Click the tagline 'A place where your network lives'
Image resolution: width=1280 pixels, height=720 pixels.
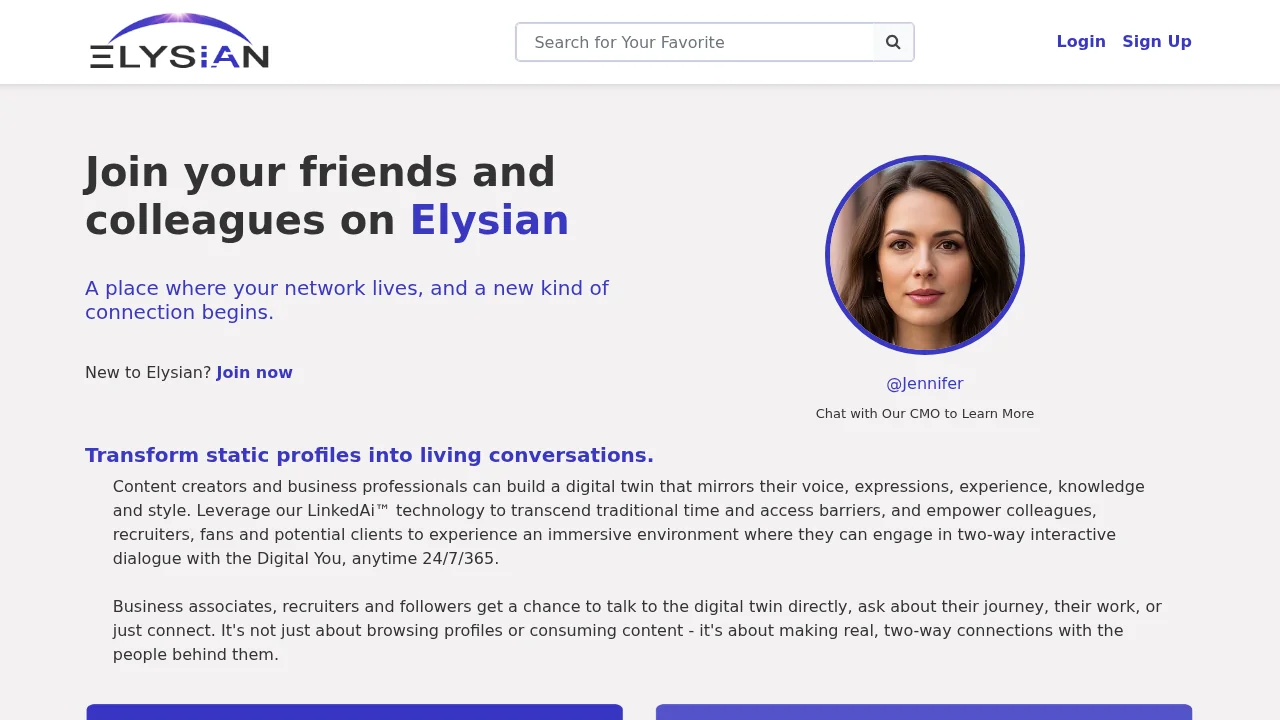click(x=347, y=299)
